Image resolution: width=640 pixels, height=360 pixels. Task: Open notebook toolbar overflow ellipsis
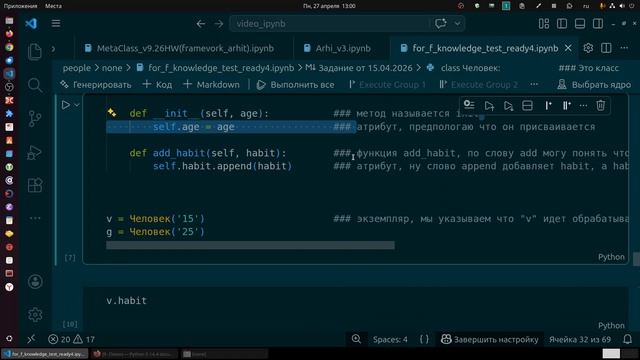[x=534, y=84]
